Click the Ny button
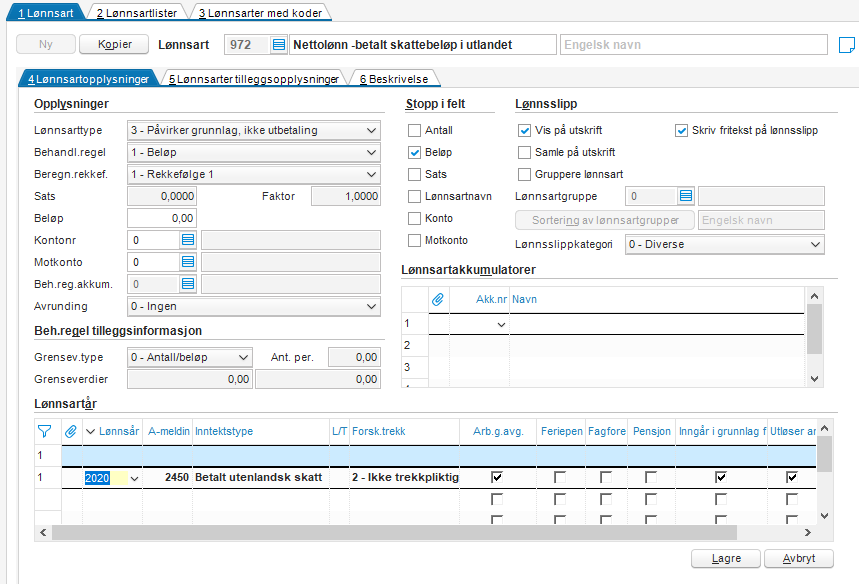 click(x=46, y=44)
